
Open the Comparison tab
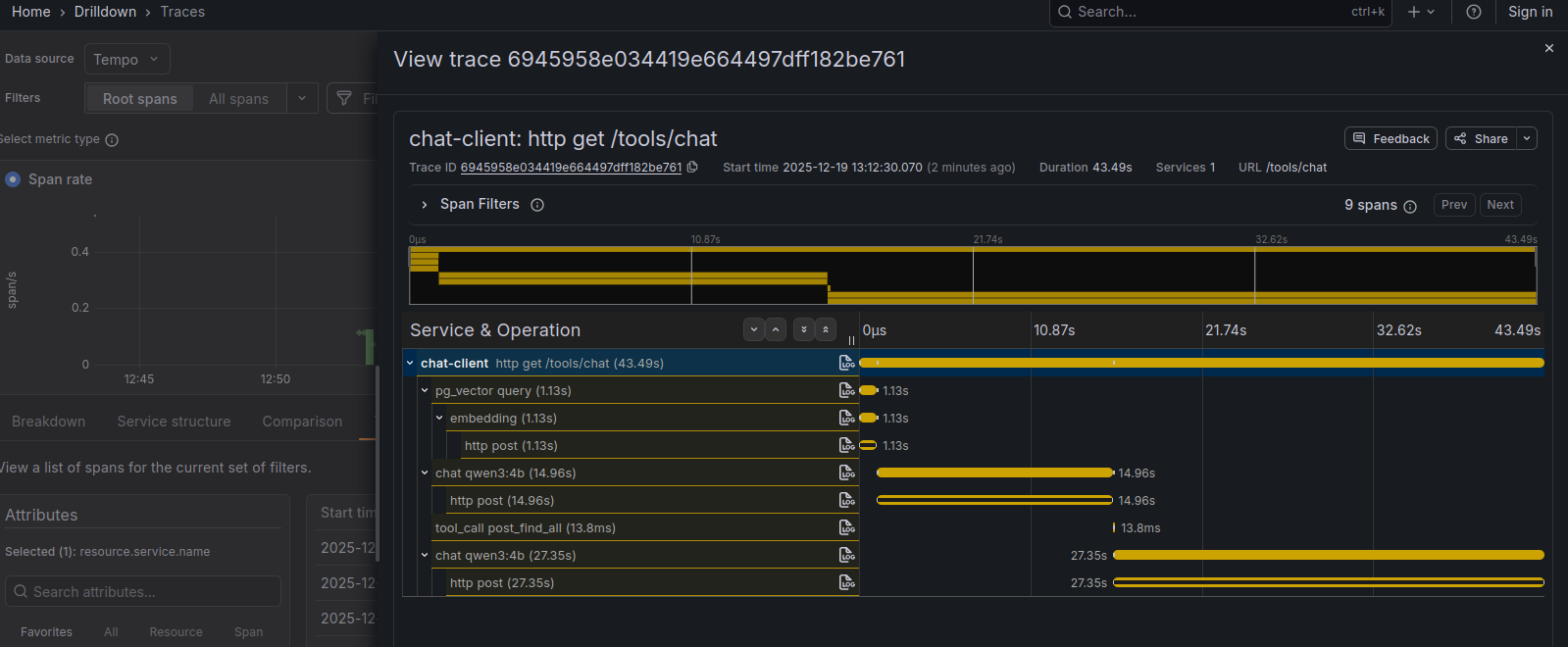point(302,422)
